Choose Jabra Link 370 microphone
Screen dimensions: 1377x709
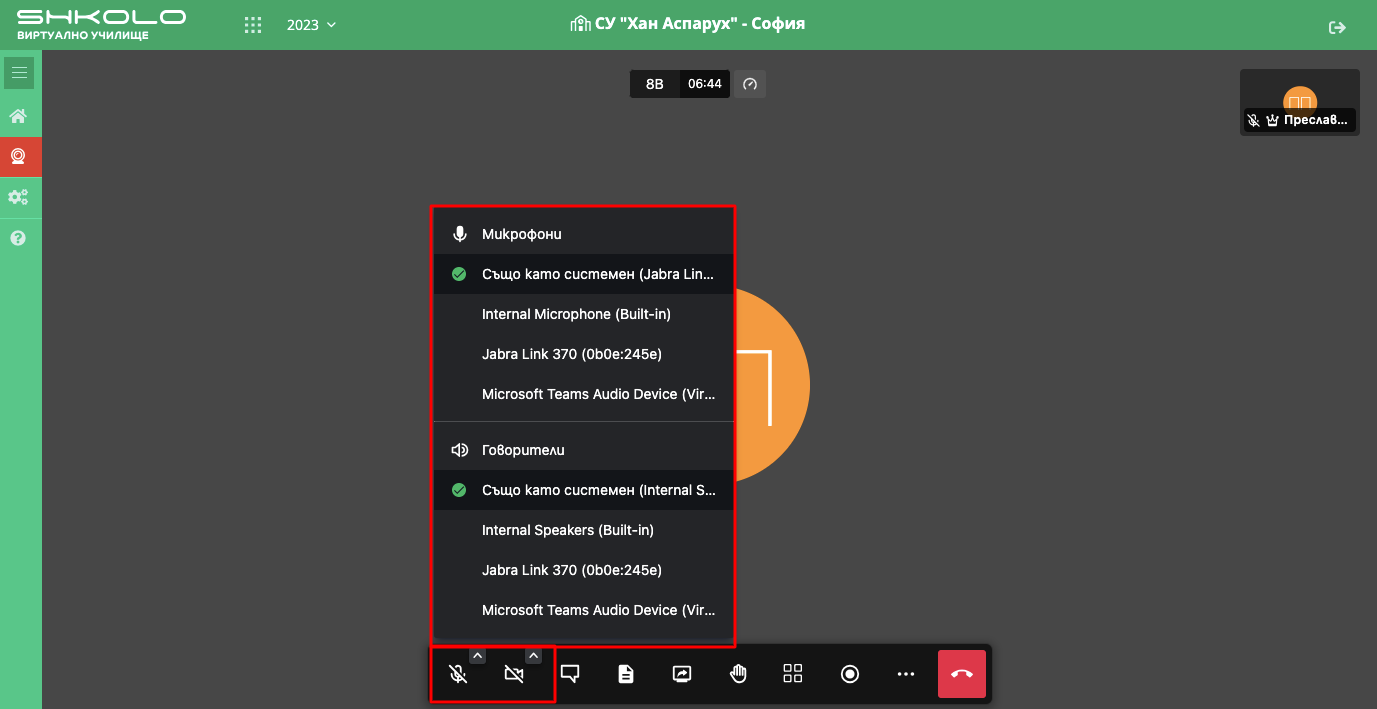click(x=584, y=354)
